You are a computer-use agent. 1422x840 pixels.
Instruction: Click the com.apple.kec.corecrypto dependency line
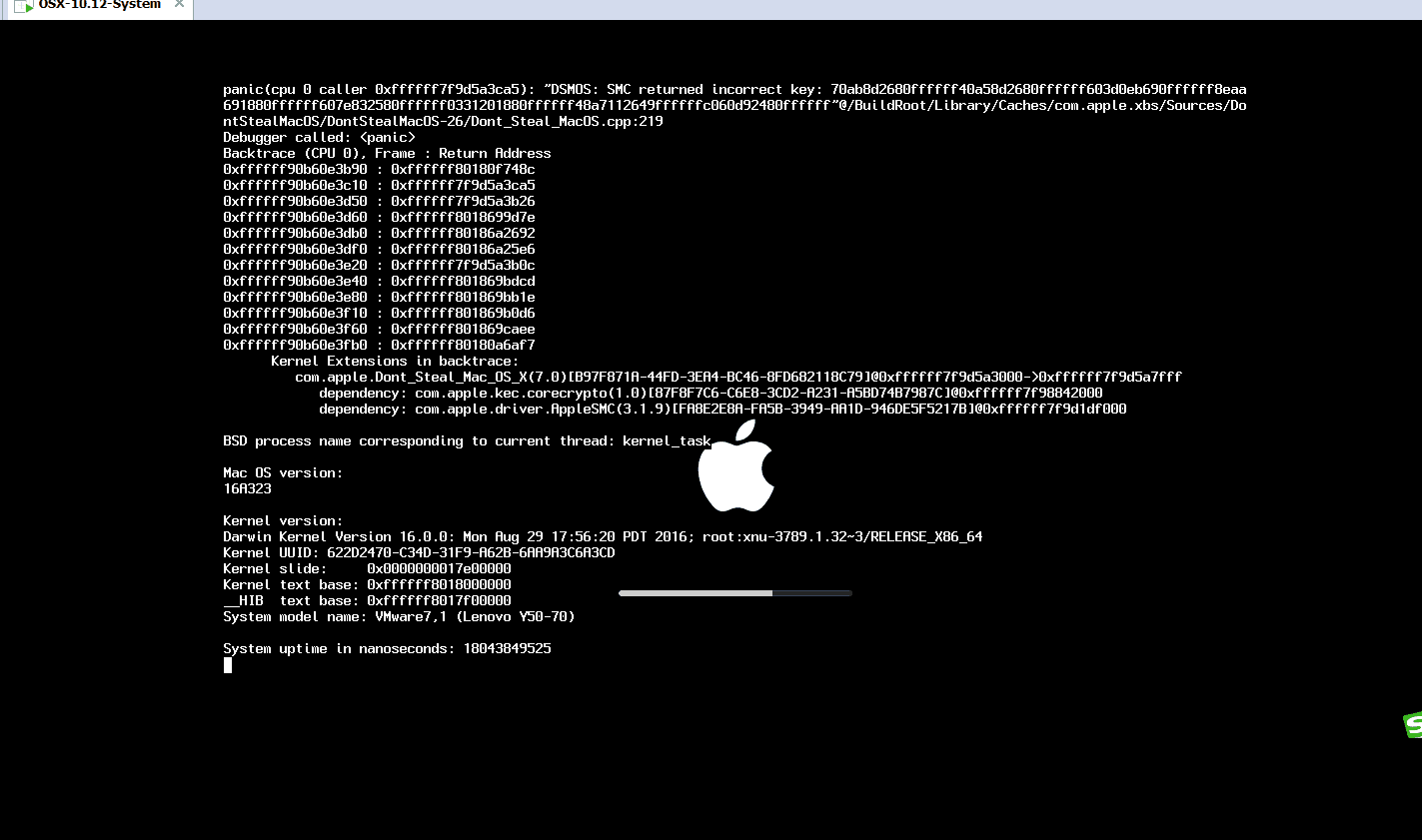[711, 393]
